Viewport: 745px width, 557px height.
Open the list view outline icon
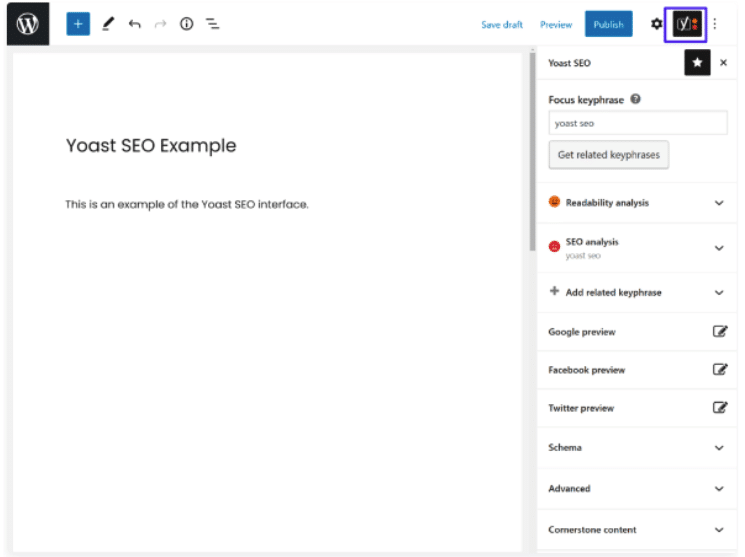(x=212, y=24)
